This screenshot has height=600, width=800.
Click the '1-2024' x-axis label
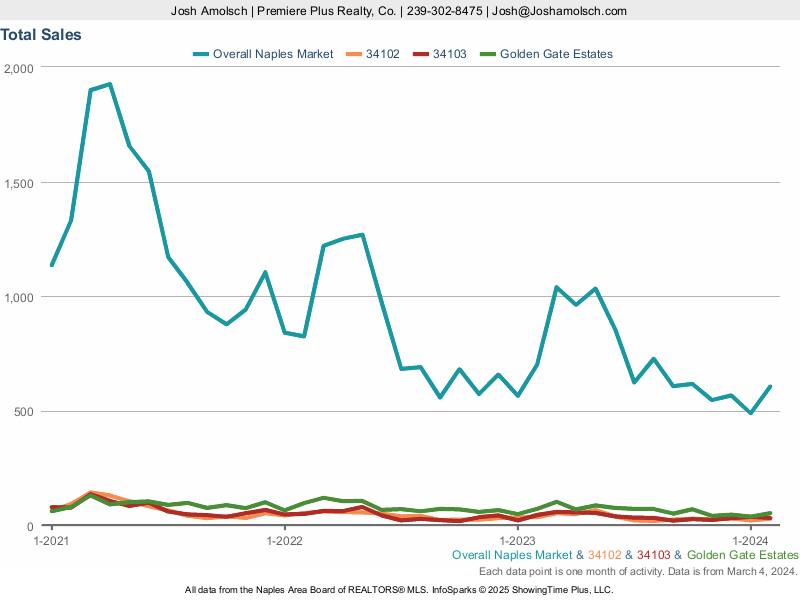point(751,541)
